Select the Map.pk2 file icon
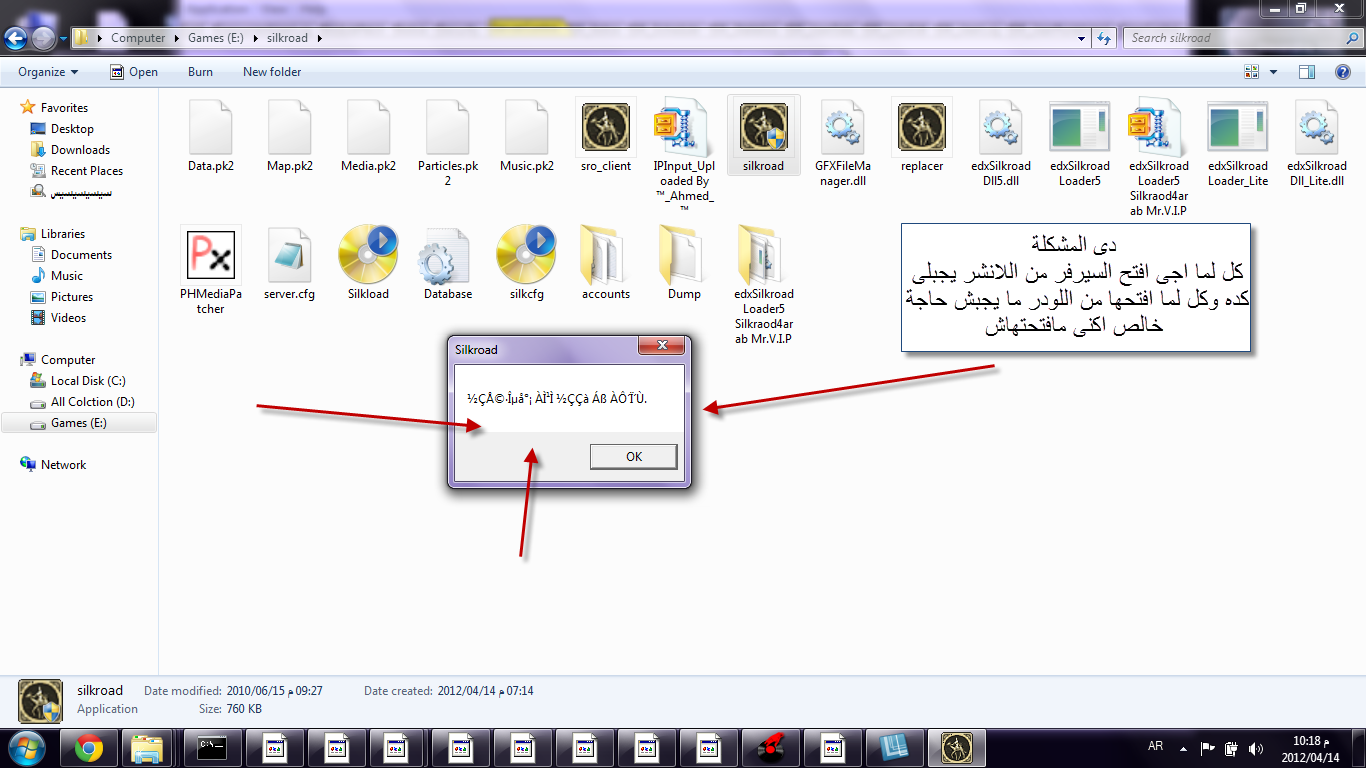1366x768 pixels. tap(290, 127)
